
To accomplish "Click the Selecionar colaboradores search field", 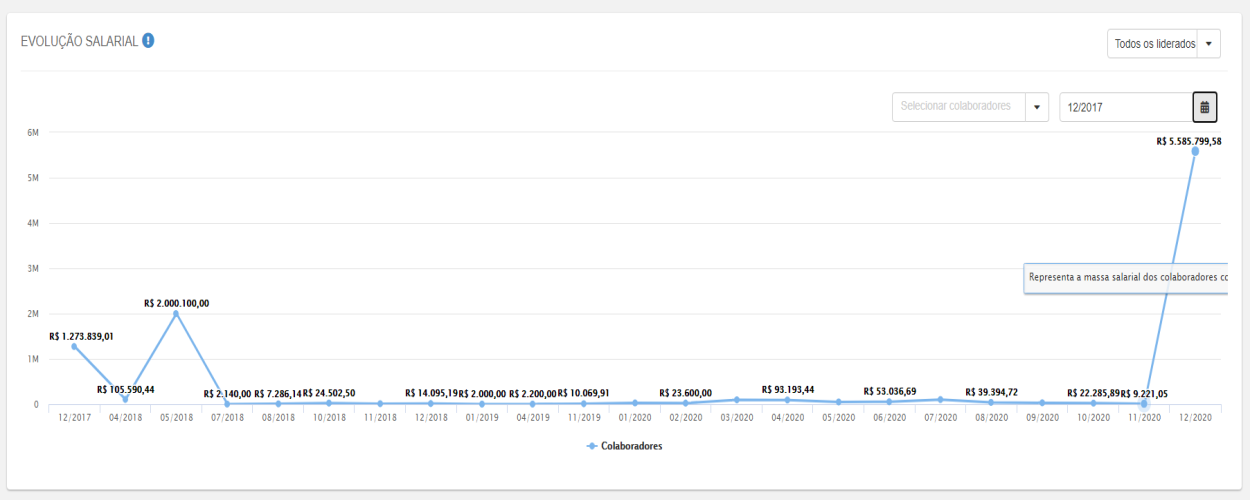I will click(x=958, y=106).
